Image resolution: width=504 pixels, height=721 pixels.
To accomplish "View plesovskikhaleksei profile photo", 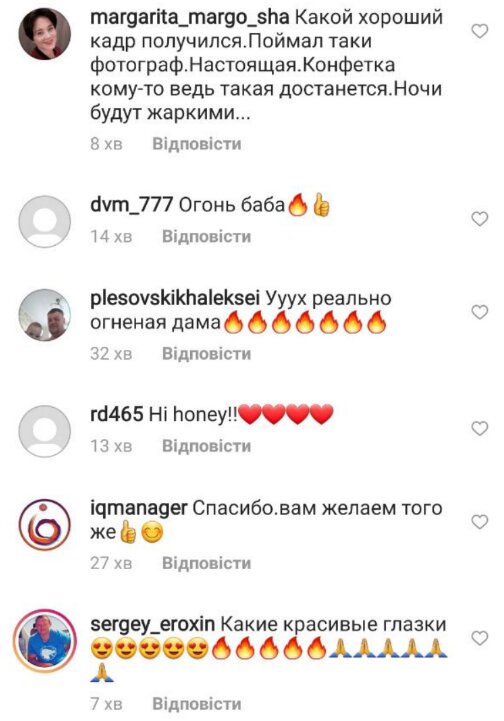I will (45, 315).
